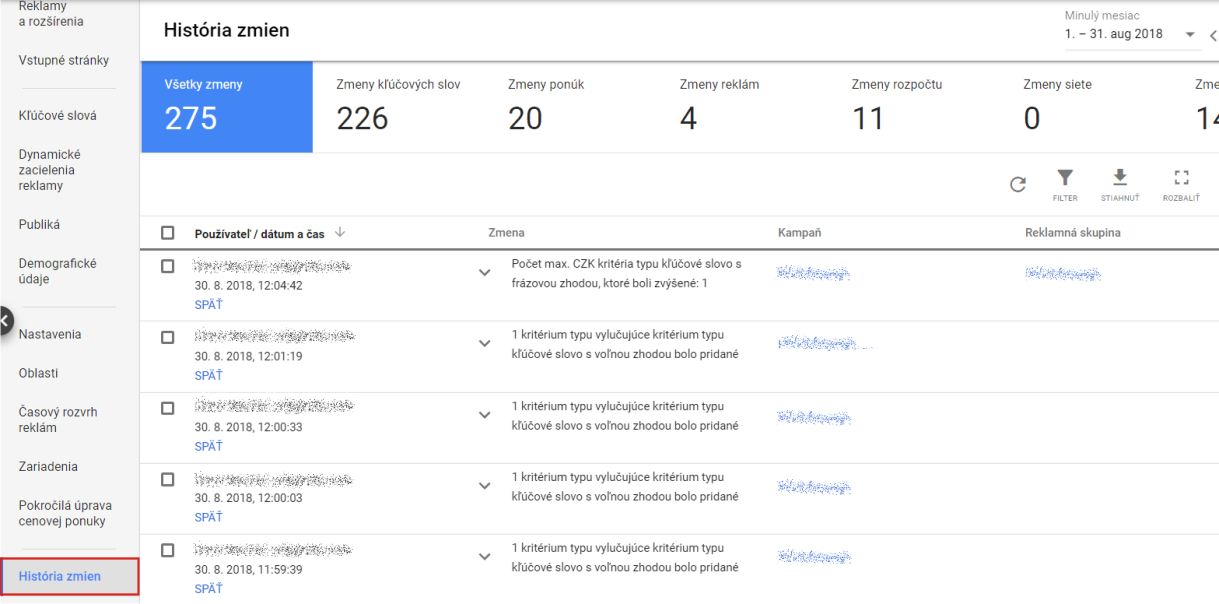Expand change details for the 12:01:19 row
Image resolution: width=1219 pixels, height=604 pixels.
pos(485,344)
